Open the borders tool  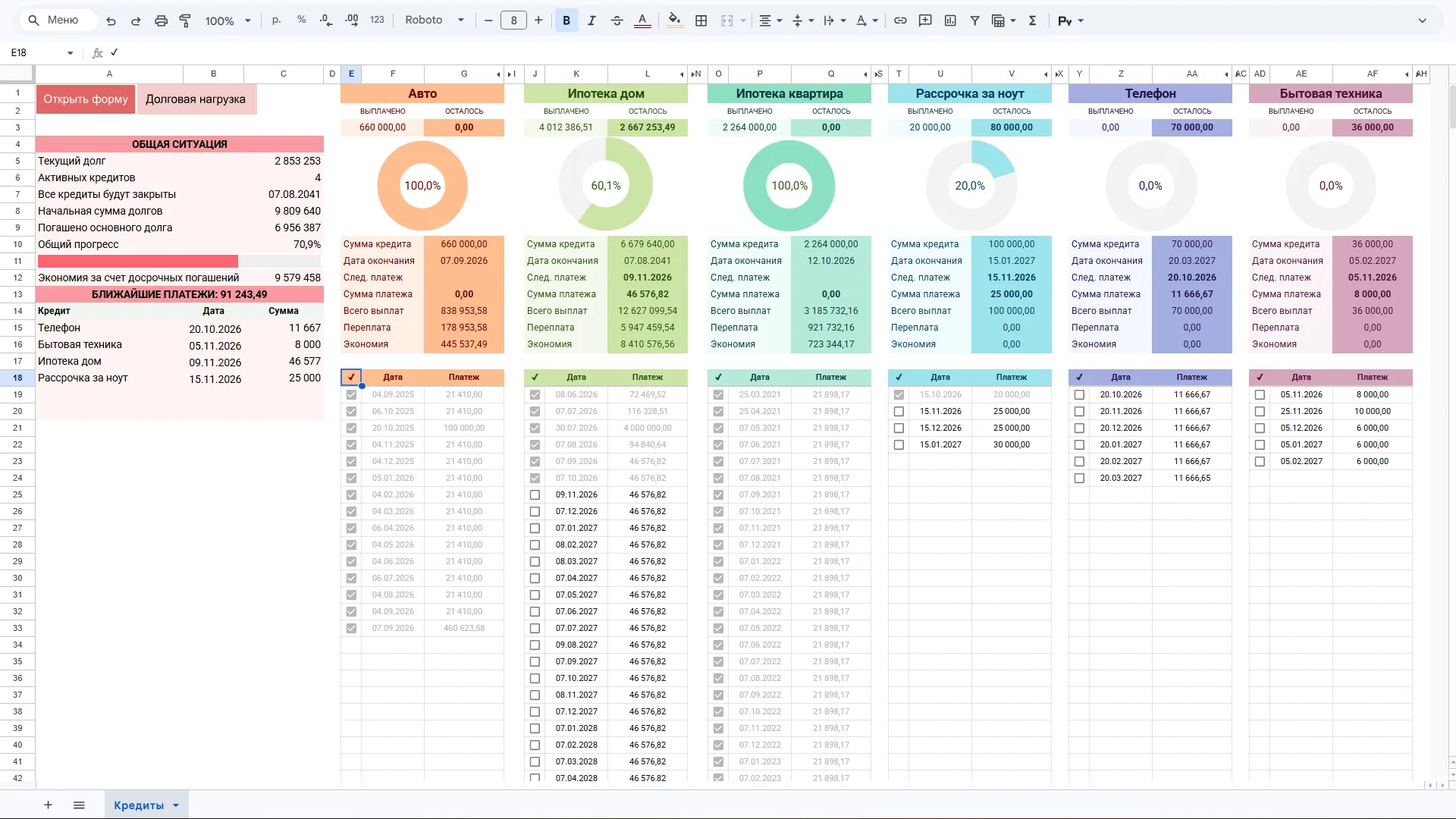click(701, 20)
